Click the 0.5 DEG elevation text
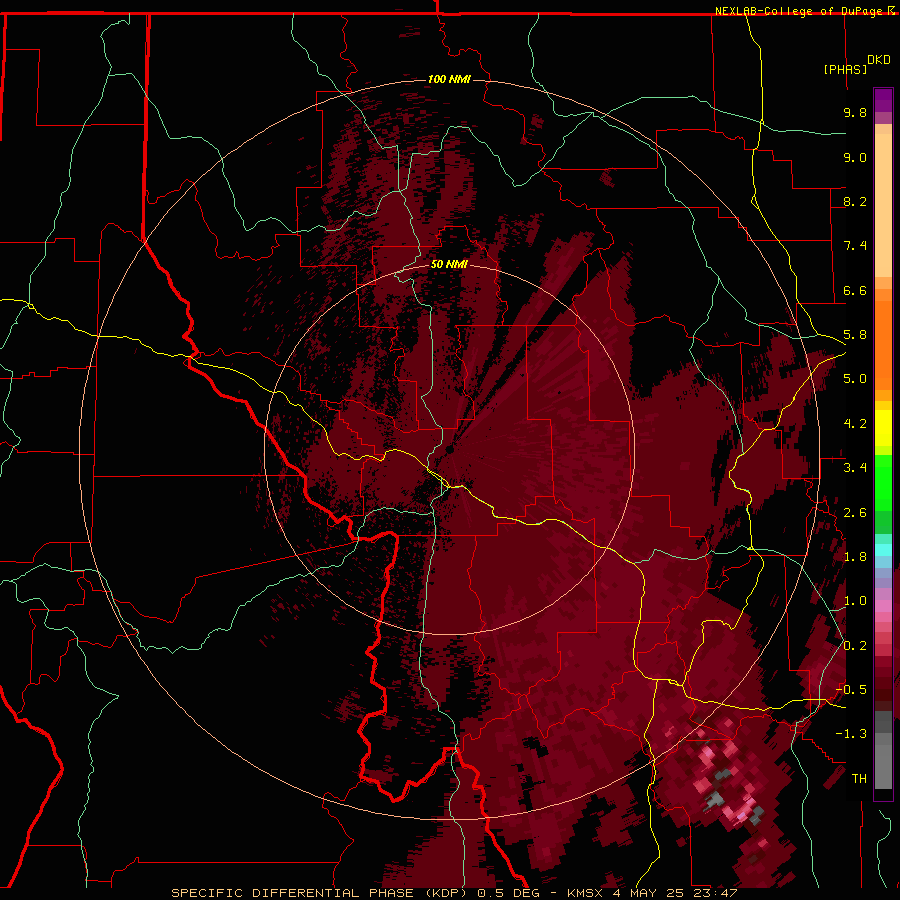Viewport: 900px width, 900px height. tap(510, 893)
